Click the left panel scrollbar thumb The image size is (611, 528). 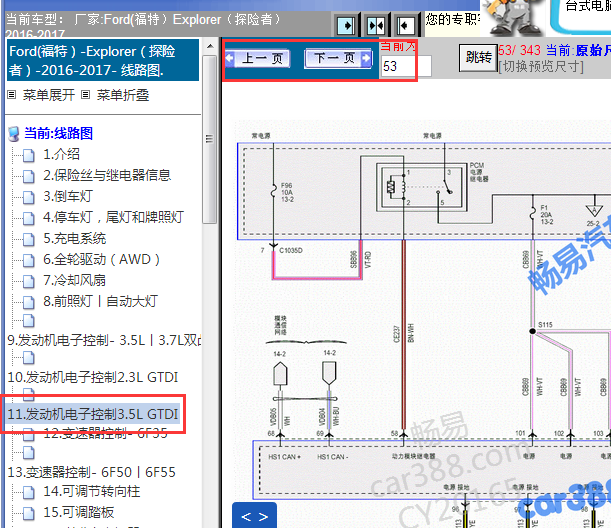tap(210, 139)
